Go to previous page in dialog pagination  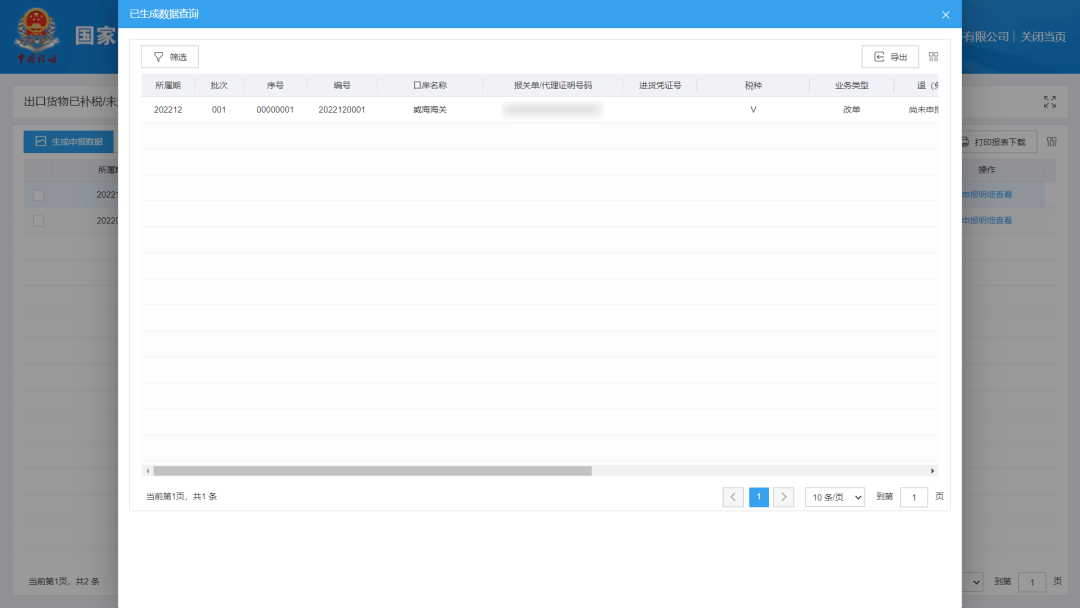coord(733,497)
